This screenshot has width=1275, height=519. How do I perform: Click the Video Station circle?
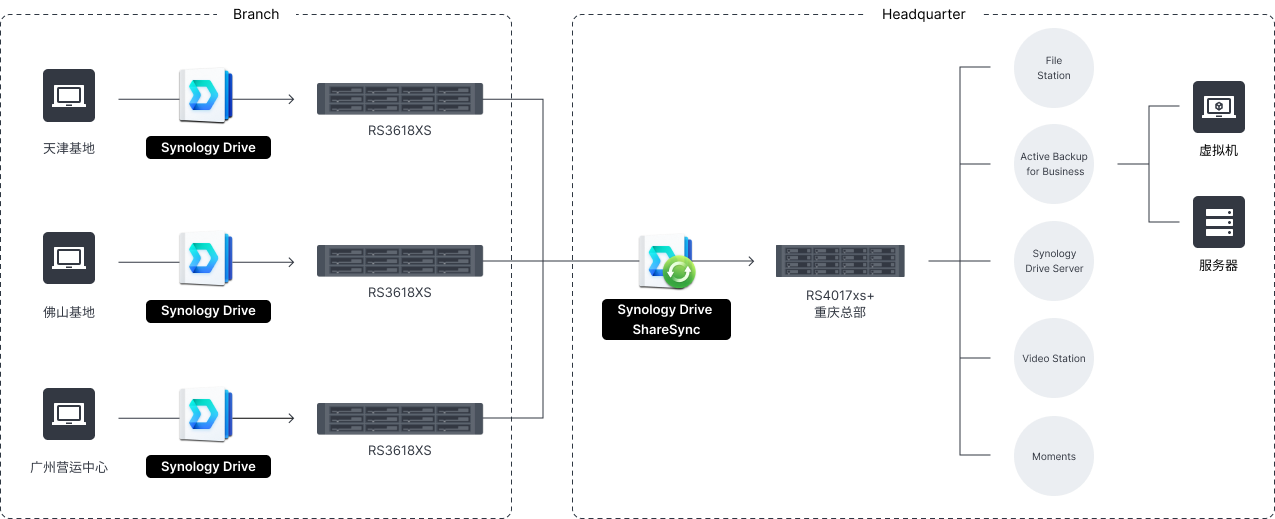tap(1054, 358)
